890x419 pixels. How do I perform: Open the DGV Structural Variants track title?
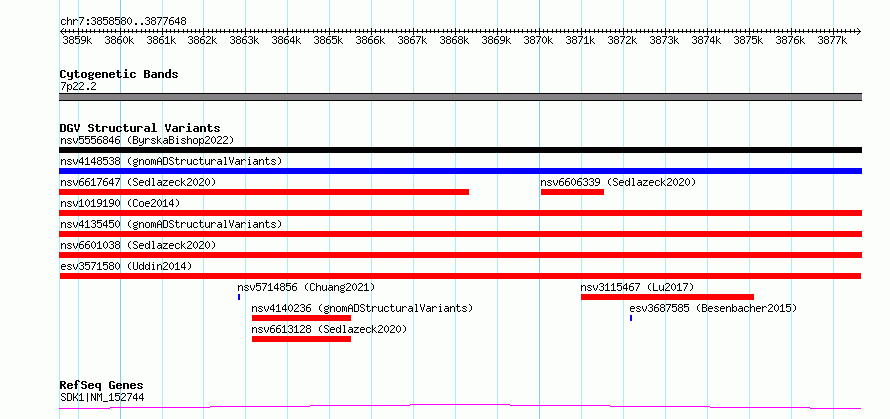pyautogui.click(x=140, y=128)
